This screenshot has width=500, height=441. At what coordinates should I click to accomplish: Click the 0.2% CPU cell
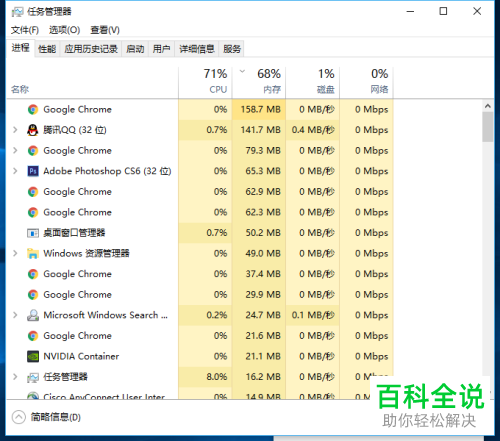(205, 315)
